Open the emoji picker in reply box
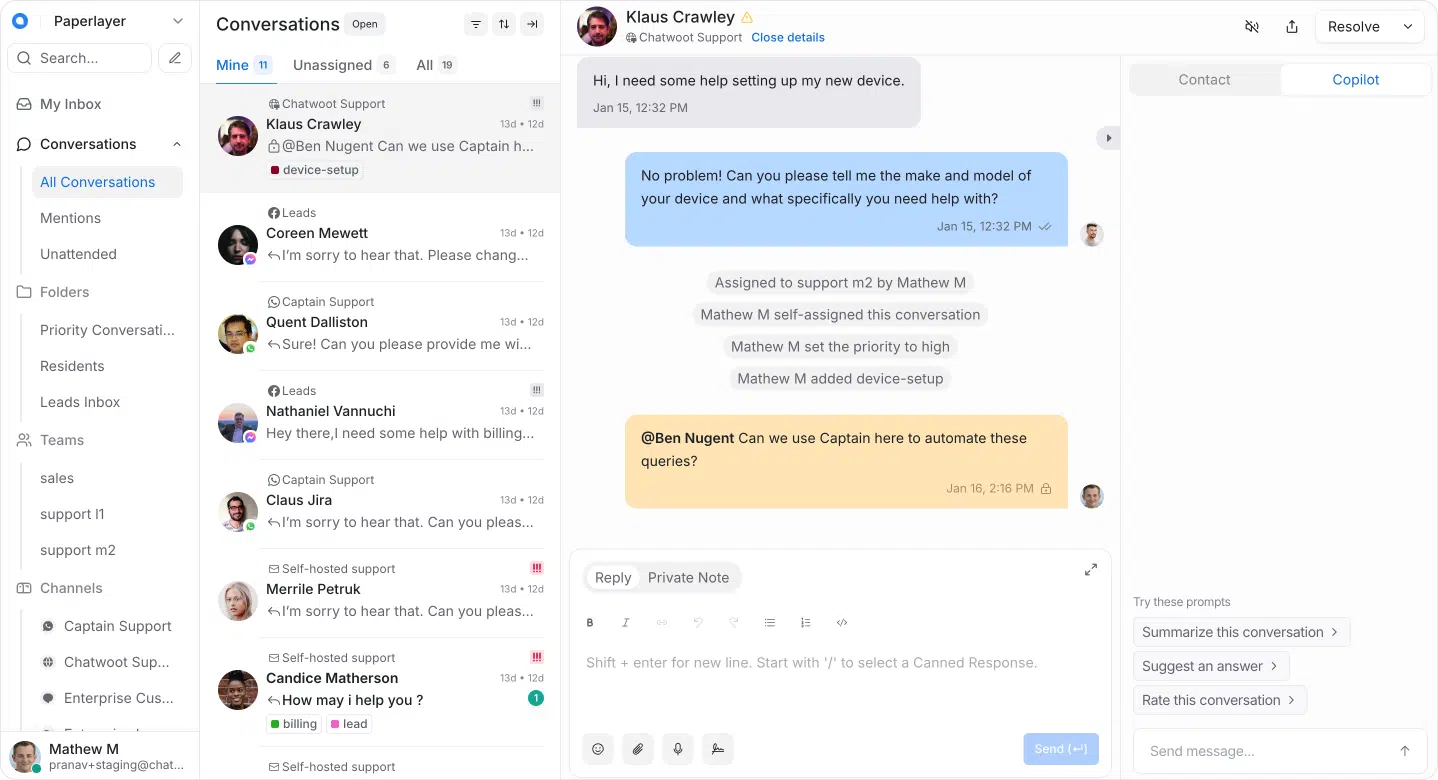Screen dimensions: 1438x780 point(598,749)
